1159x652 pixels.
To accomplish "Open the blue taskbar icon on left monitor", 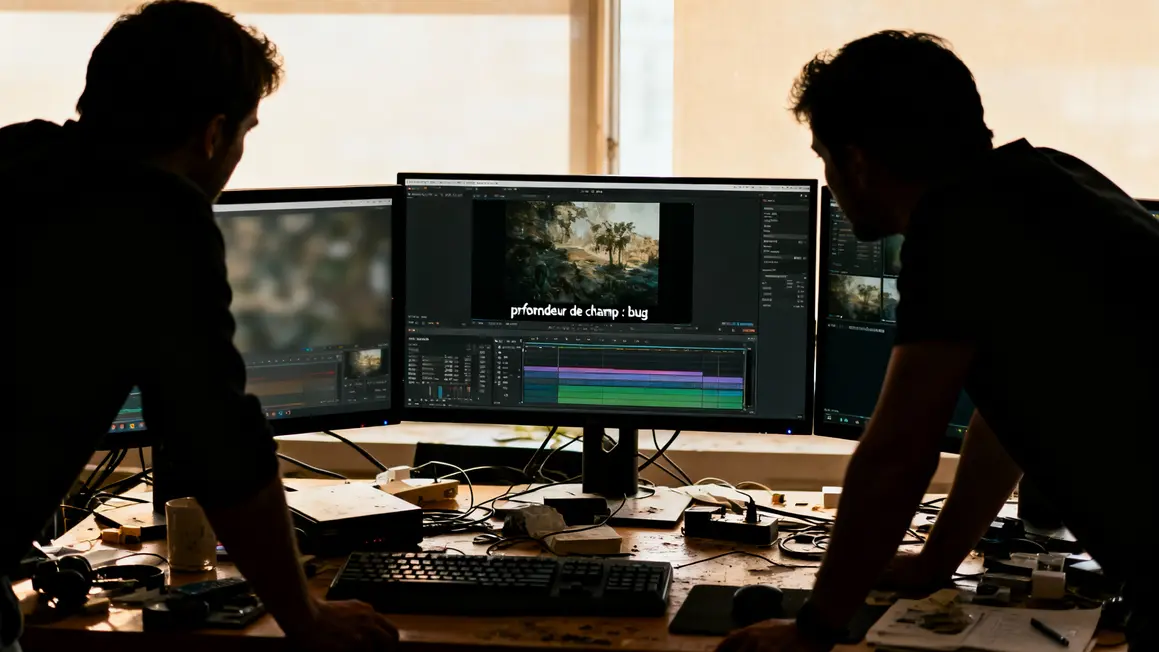I will coord(281,413).
